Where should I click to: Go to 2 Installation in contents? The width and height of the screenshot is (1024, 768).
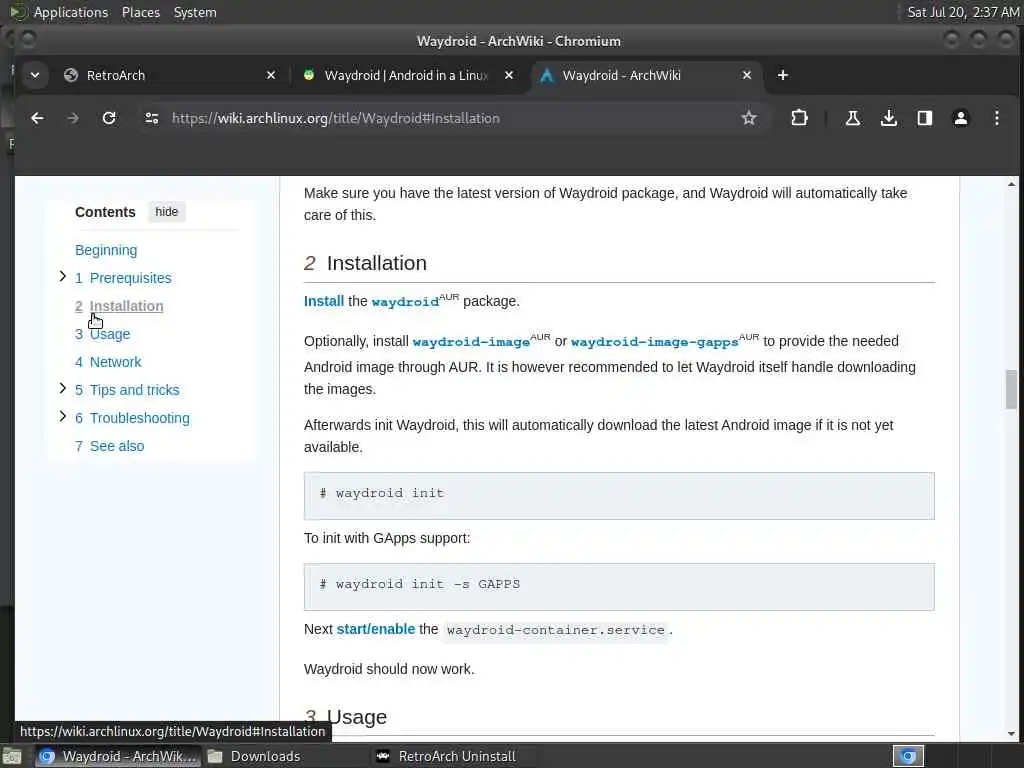pyautogui.click(x=119, y=306)
